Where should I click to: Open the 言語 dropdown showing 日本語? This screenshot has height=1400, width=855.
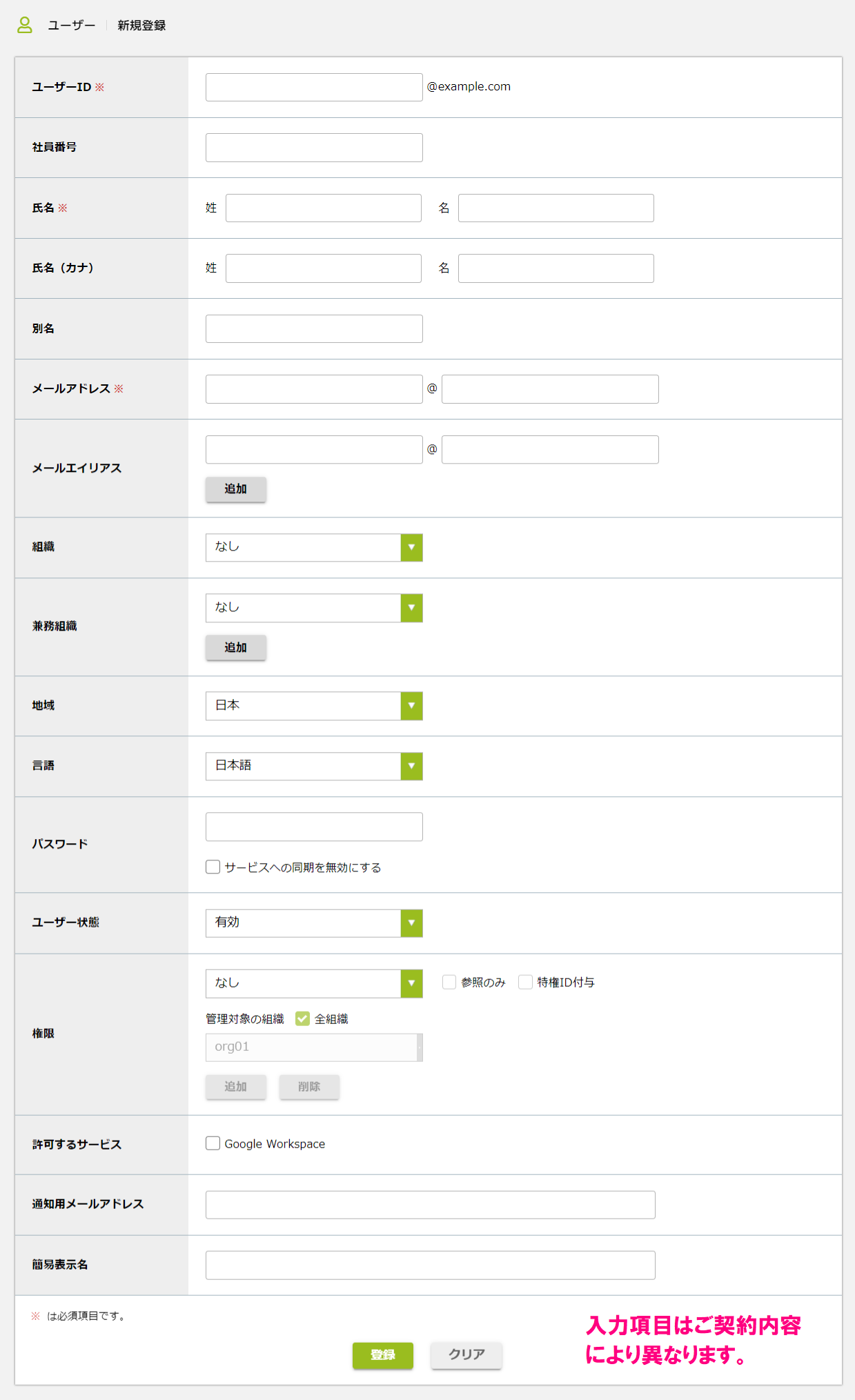click(x=314, y=766)
